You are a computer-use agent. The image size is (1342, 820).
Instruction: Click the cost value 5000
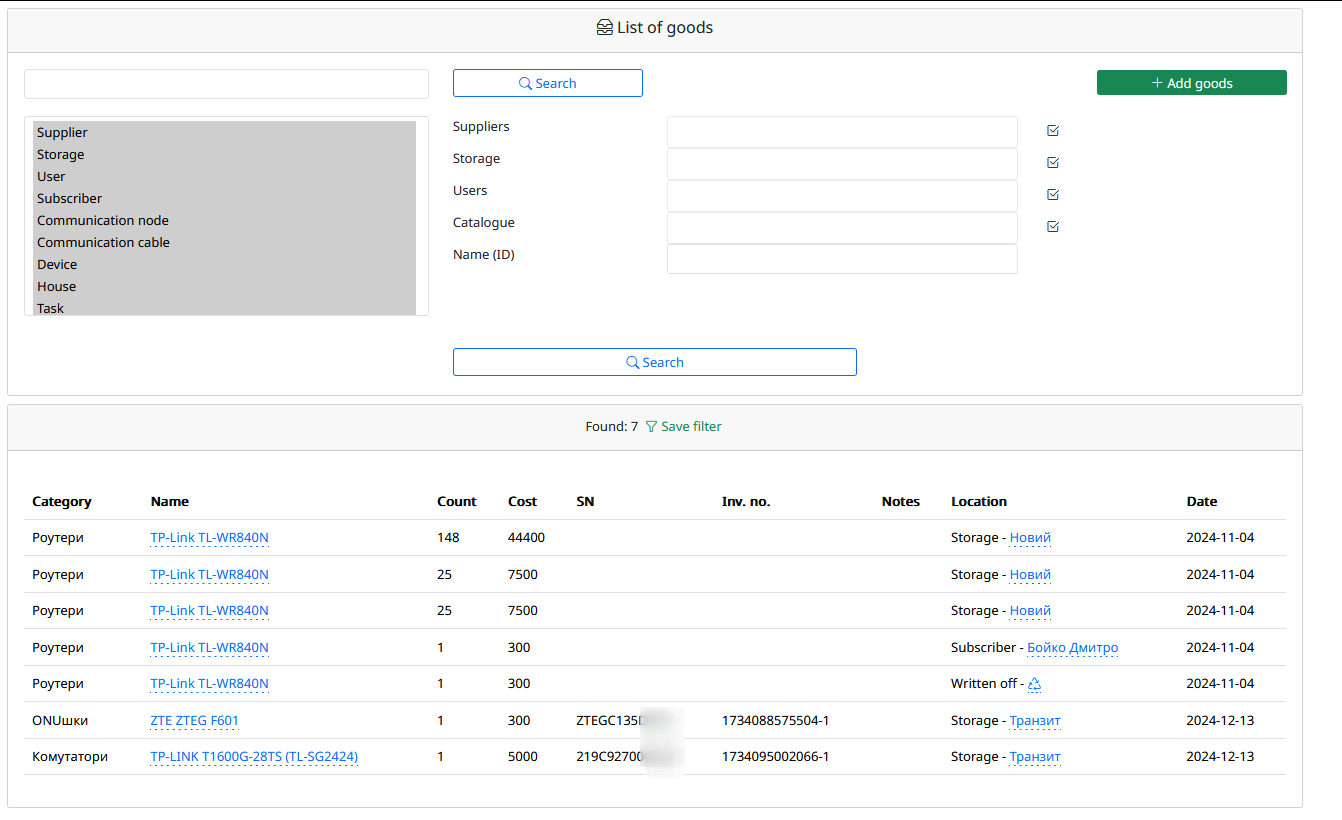click(523, 757)
